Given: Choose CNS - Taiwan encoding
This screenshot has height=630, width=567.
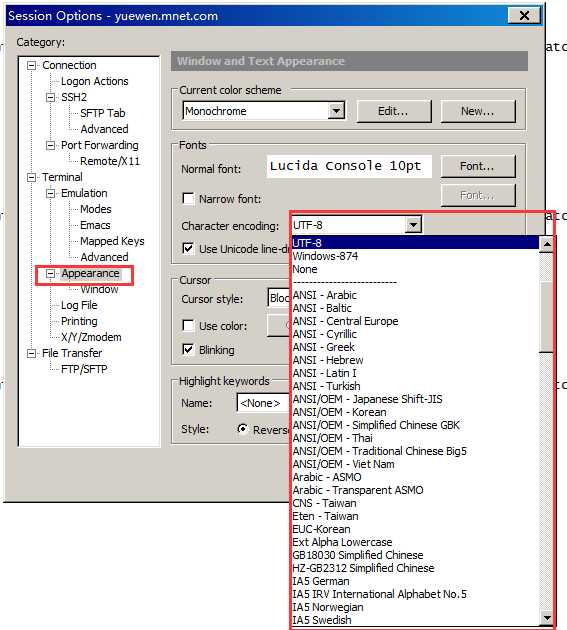Looking at the screenshot, I should pos(415,503).
